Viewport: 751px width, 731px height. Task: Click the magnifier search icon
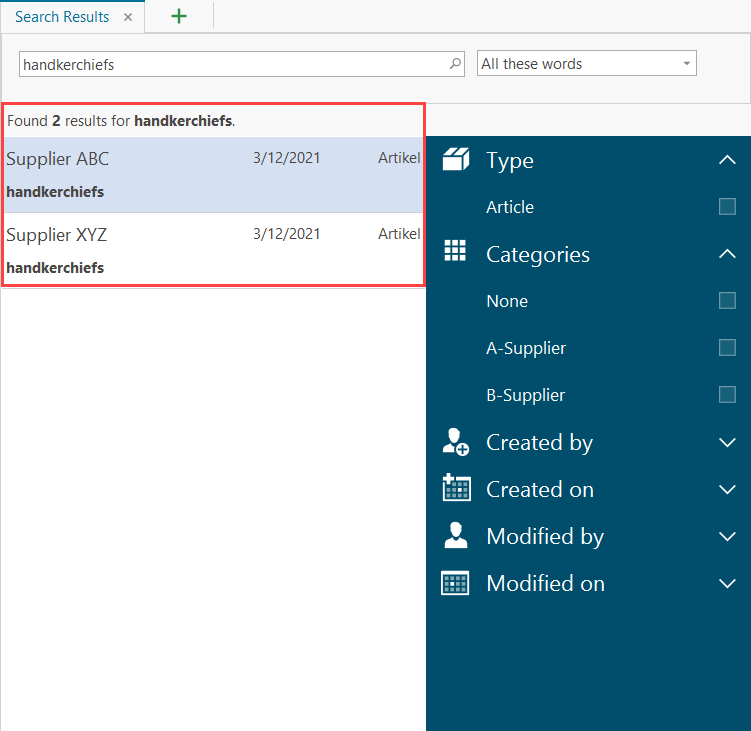456,64
